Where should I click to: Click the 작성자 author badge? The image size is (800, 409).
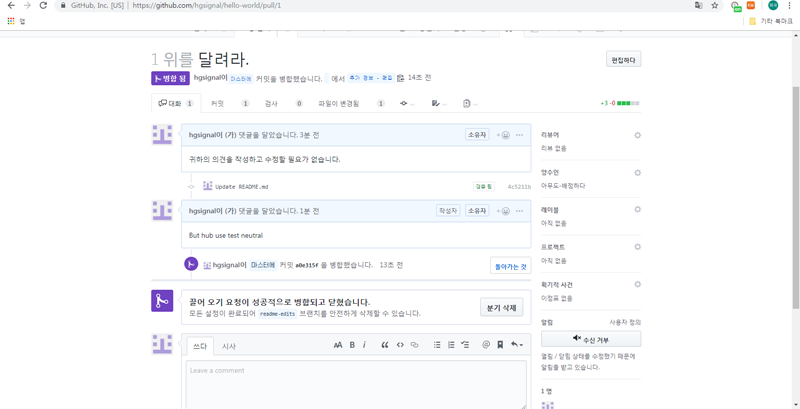point(448,211)
